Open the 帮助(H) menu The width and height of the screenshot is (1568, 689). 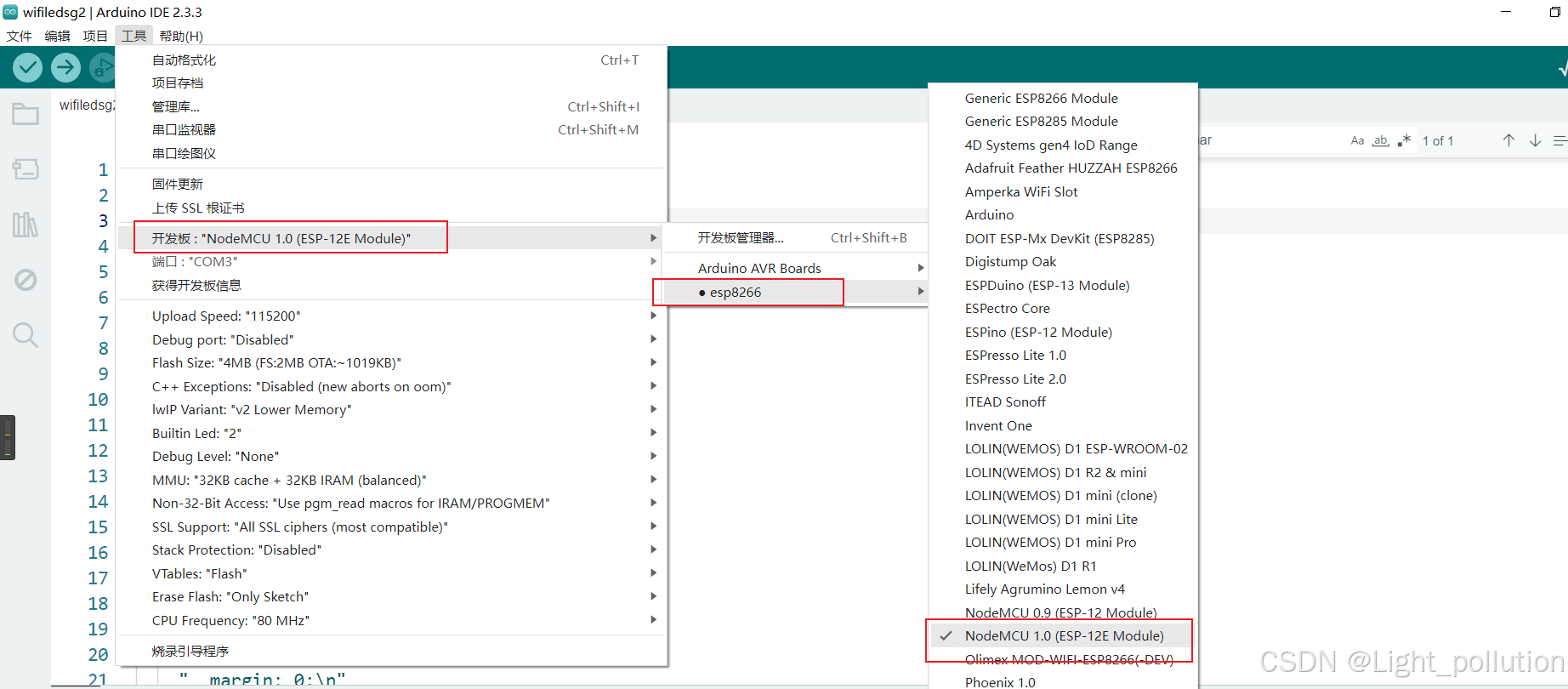point(181,36)
